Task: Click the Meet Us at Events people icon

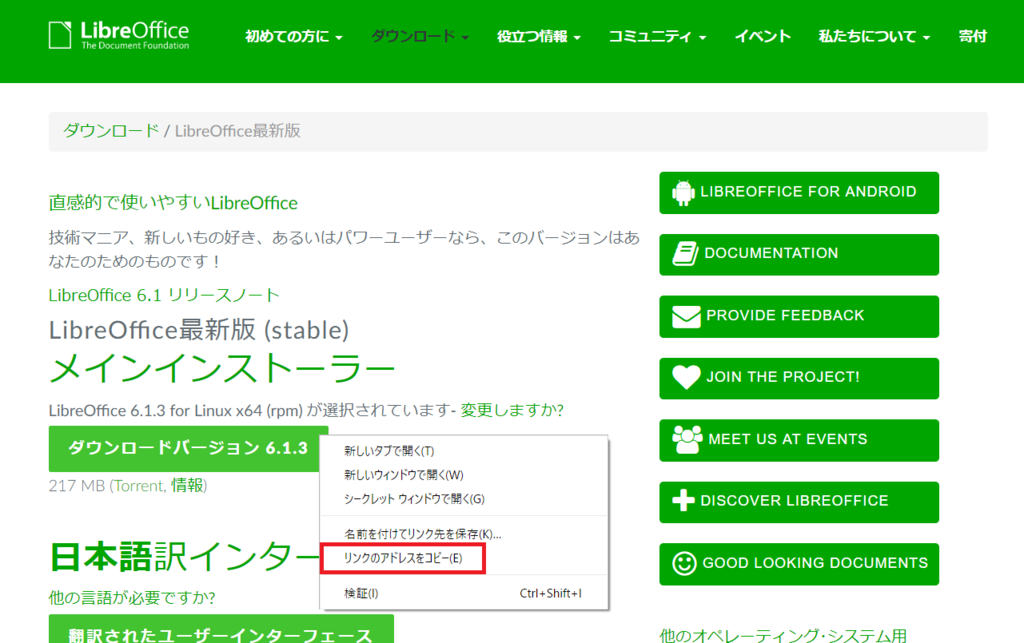Action: click(x=687, y=439)
